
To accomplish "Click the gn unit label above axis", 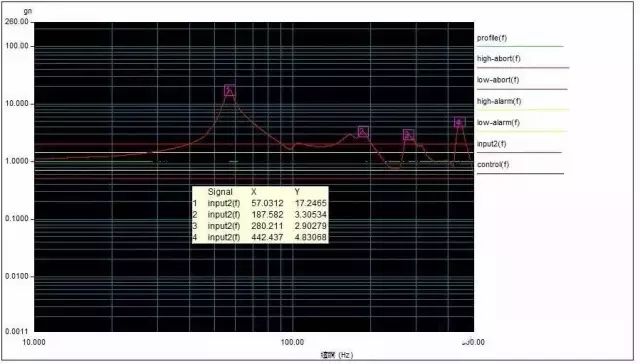I will pos(28,11).
